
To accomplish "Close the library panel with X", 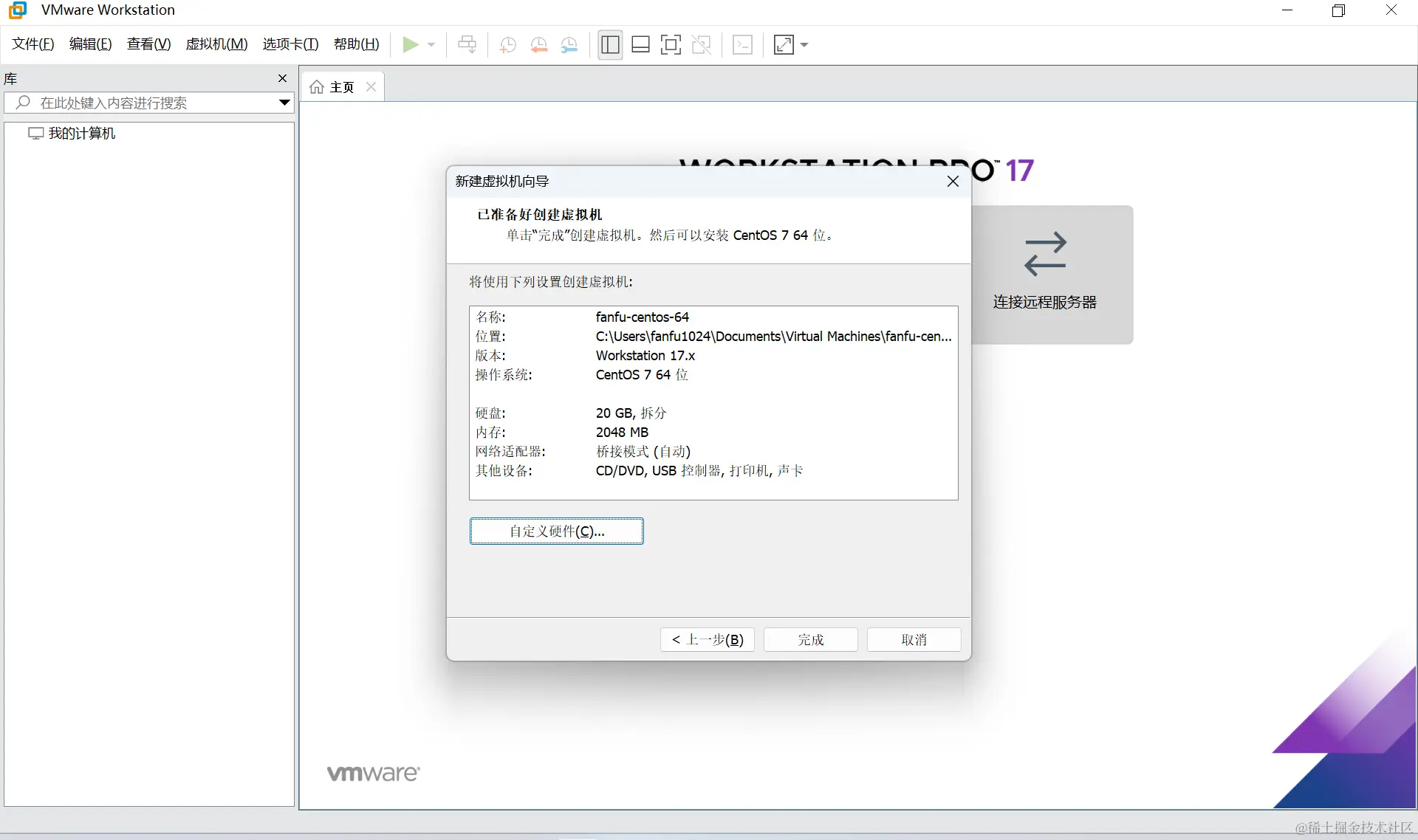I will click(282, 78).
